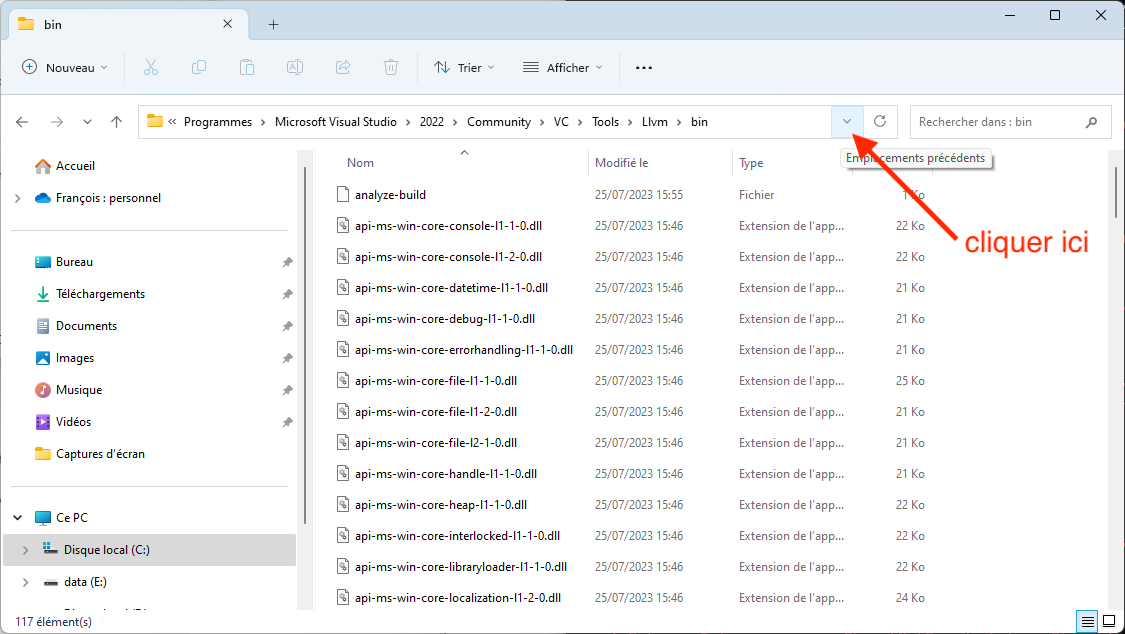Click the Cut scissors icon in toolbar
1125x634 pixels.
click(151, 67)
